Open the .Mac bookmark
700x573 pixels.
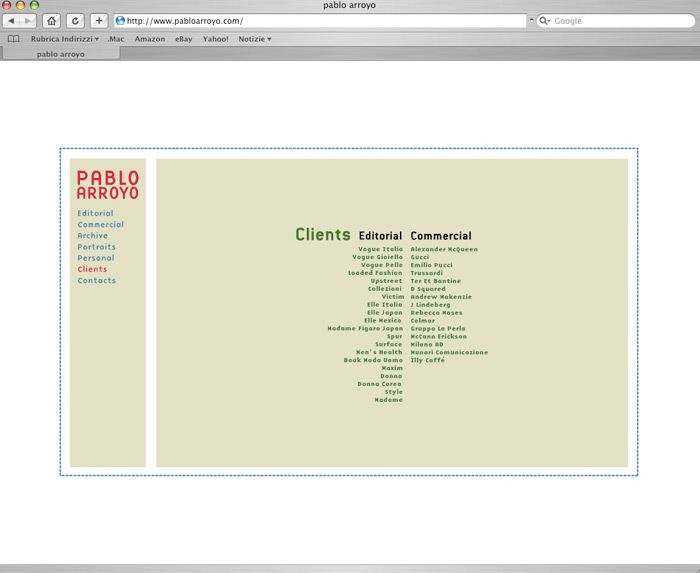[116, 39]
